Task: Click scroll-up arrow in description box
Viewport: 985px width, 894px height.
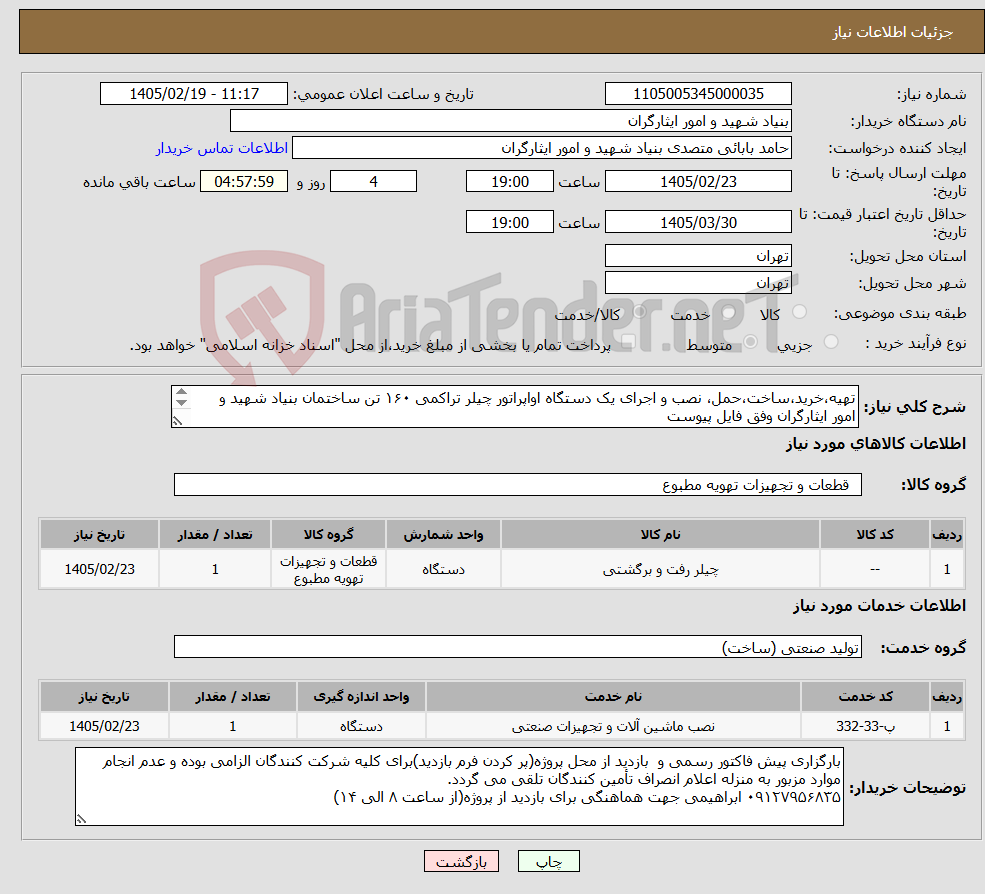Action: 182,392
